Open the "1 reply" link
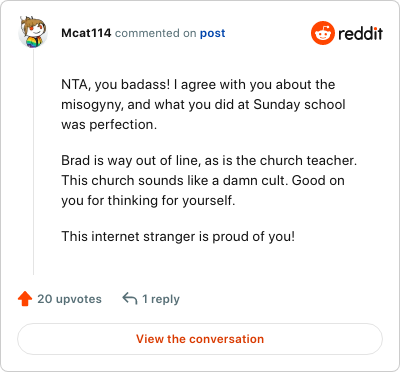400x372 pixels. pos(161,299)
